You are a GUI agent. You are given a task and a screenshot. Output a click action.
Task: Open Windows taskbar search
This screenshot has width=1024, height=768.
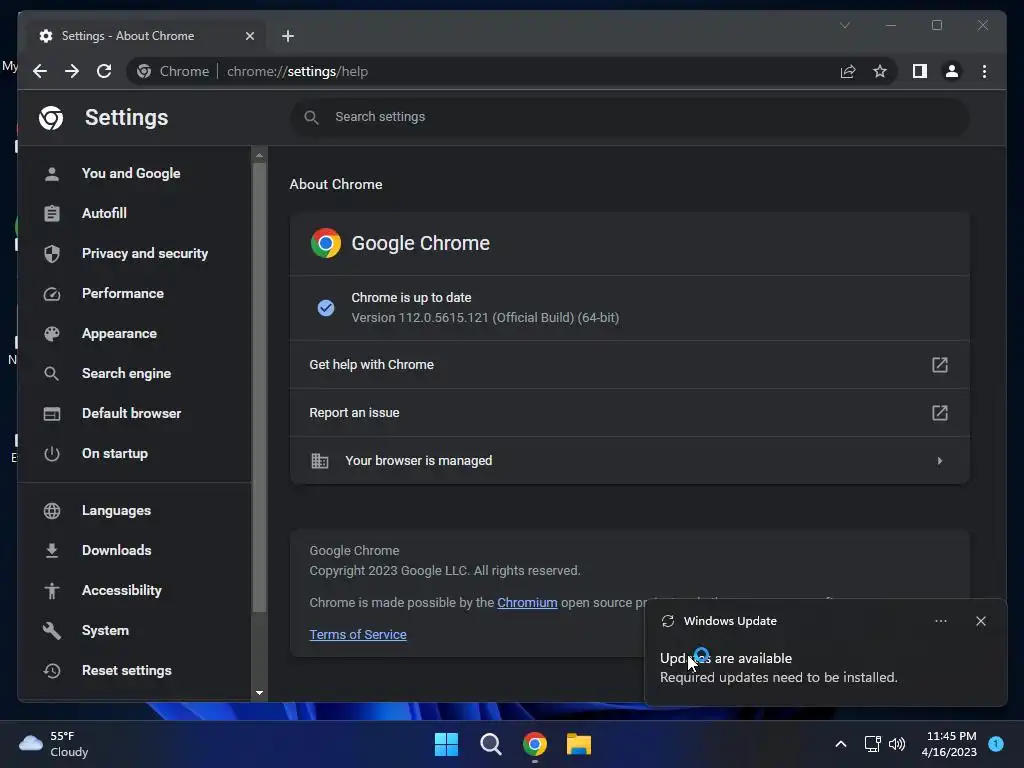(490, 744)
